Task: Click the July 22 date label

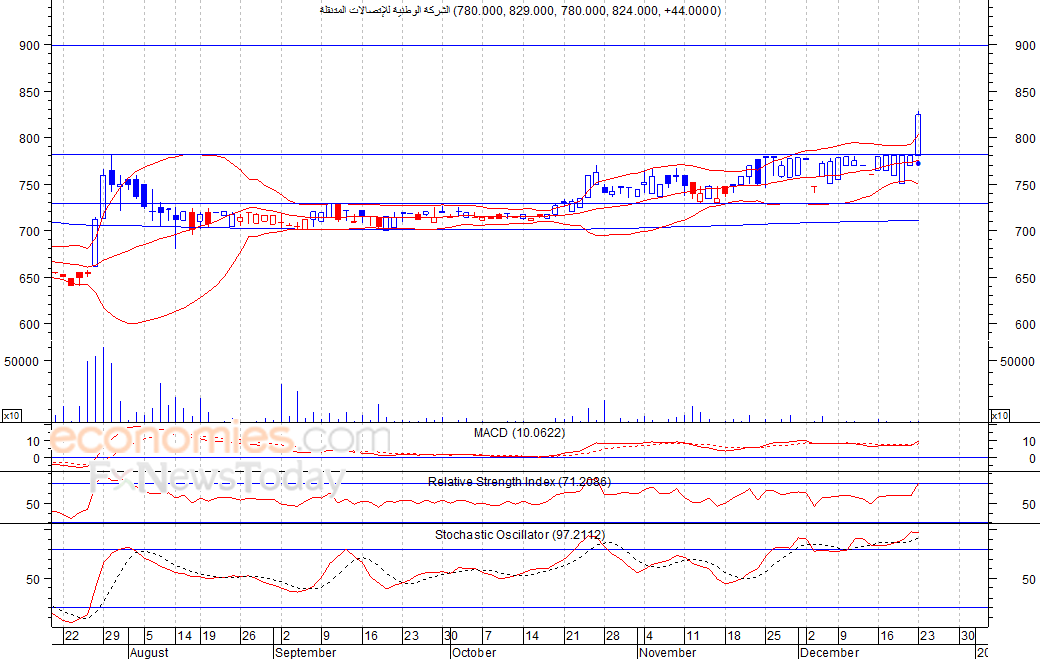Action: coord(72,636)
